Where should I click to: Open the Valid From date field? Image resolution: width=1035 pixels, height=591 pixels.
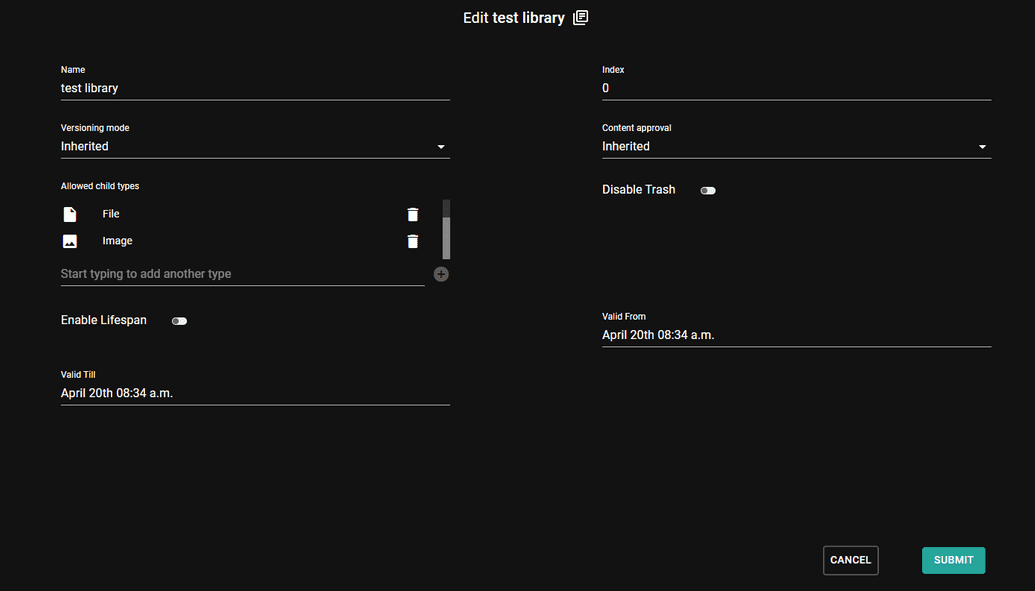tap(796, 335)
